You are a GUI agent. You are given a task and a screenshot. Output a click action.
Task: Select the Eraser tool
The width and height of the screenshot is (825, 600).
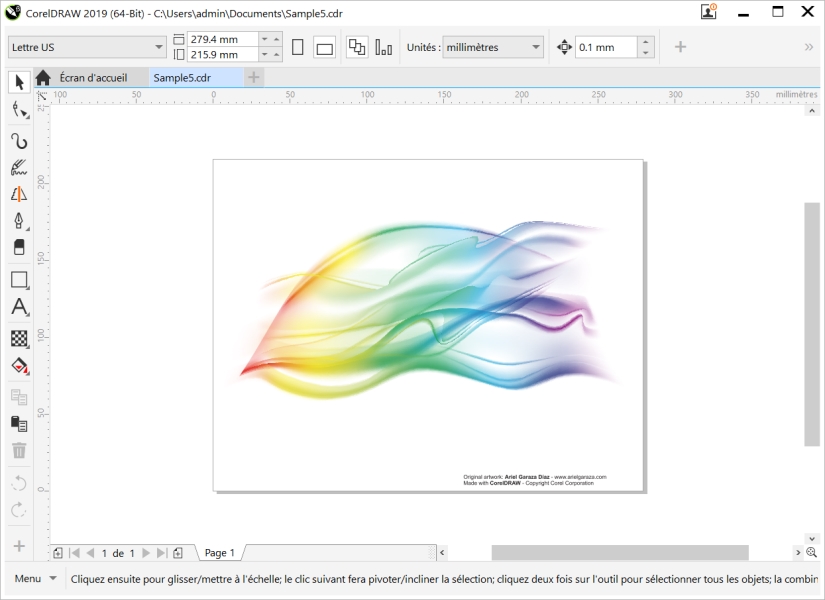pyautogui.click(x=18, y=247)
